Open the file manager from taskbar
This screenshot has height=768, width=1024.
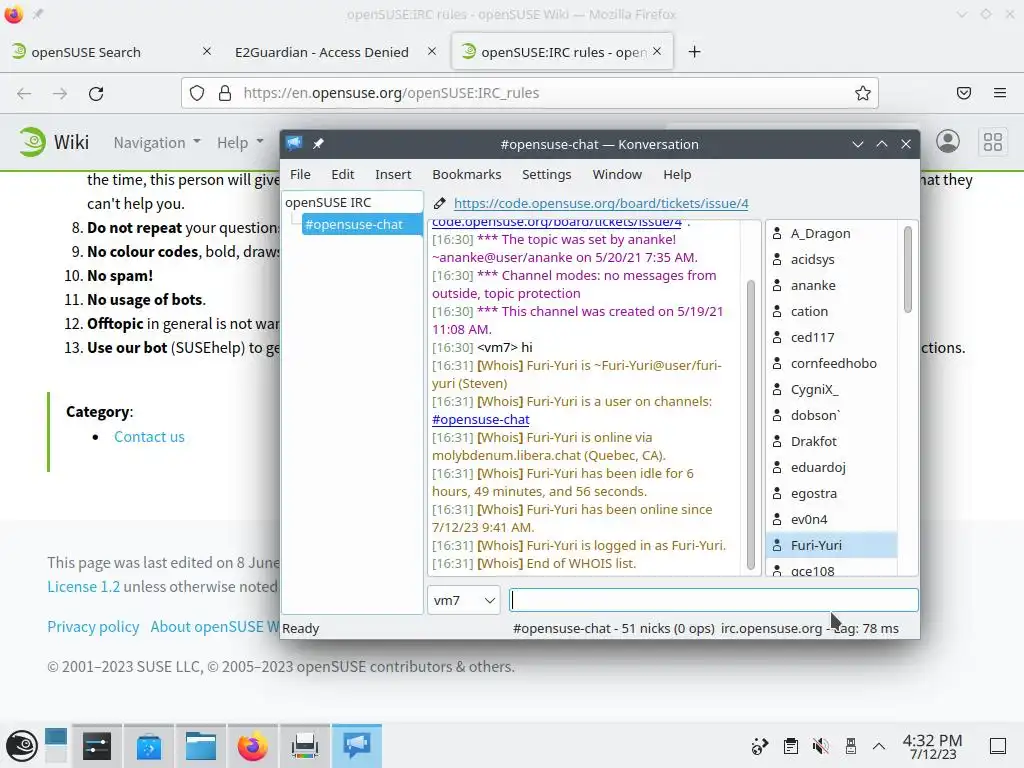200,746
